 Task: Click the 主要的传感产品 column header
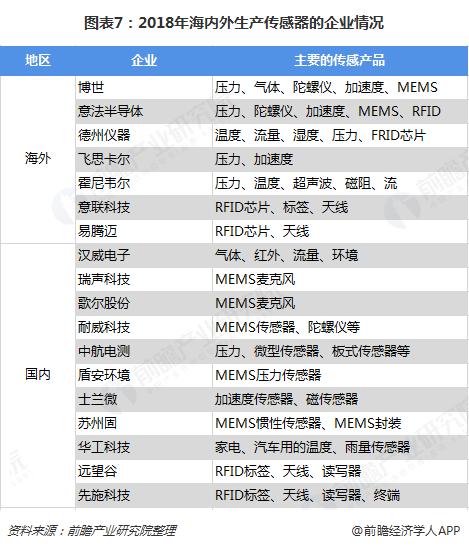(340, 61)
